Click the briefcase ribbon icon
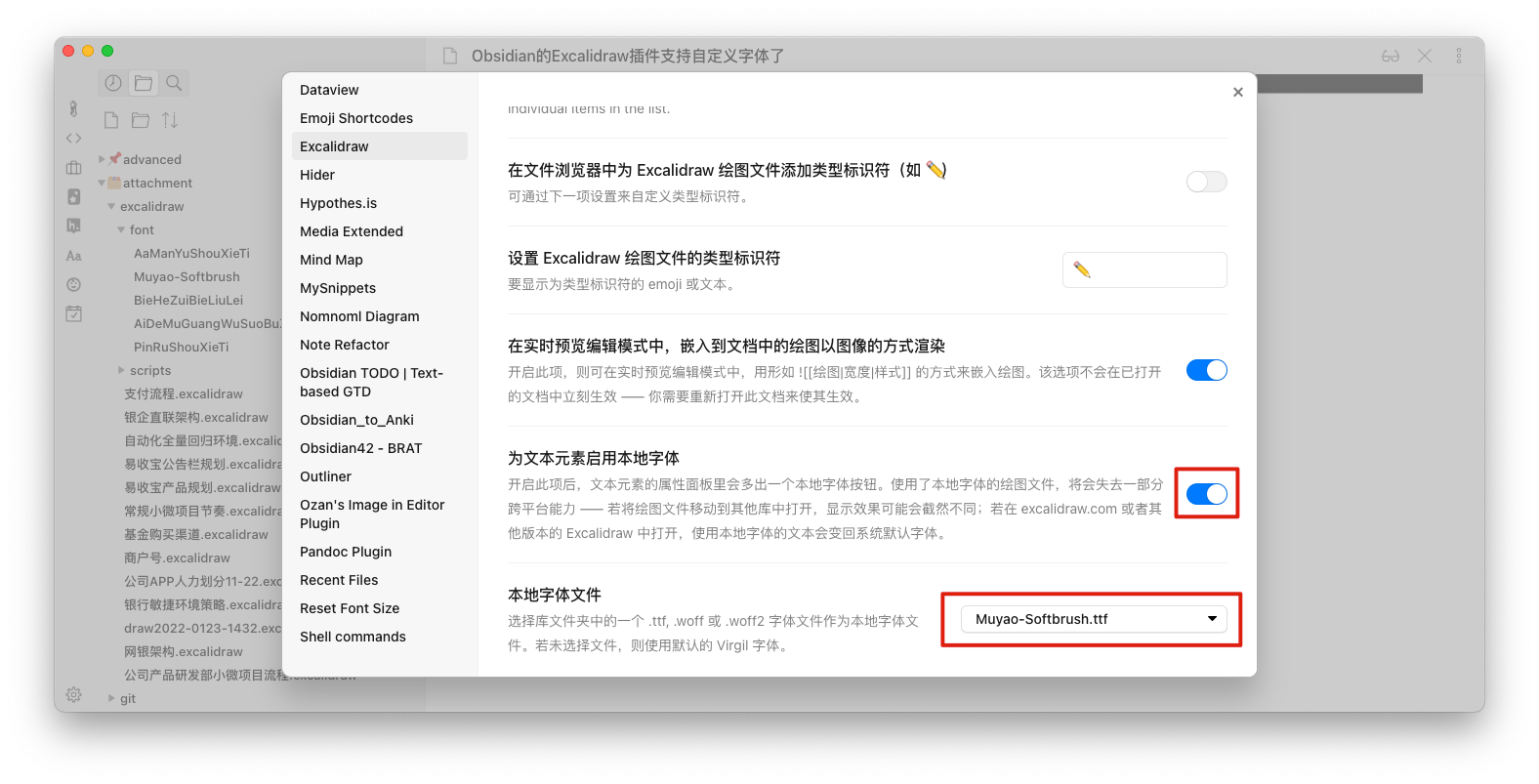1539x784 pixels. point(73,168)
